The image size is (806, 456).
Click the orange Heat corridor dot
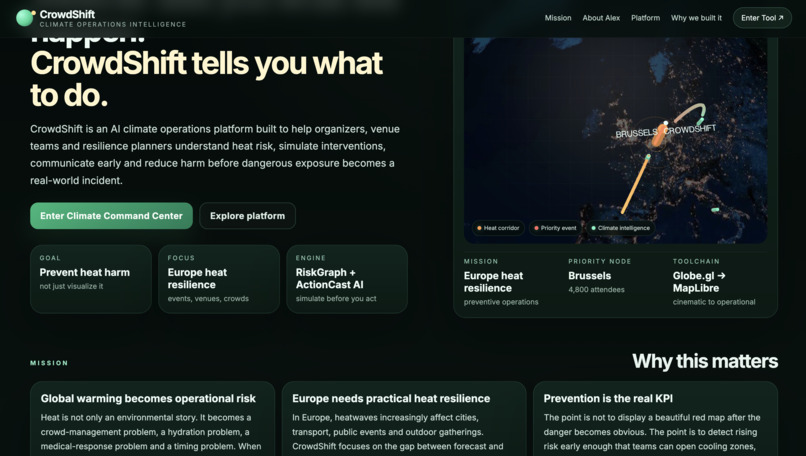pos(479,228)
